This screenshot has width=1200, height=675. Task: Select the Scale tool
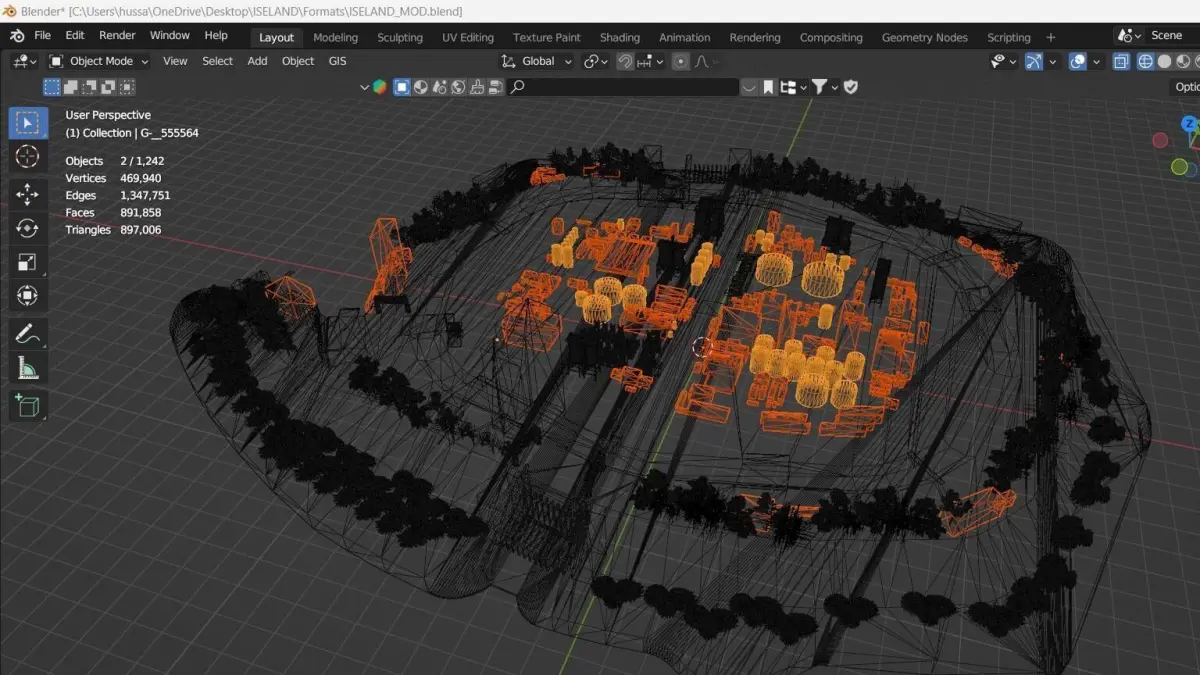tap(27, 262)
